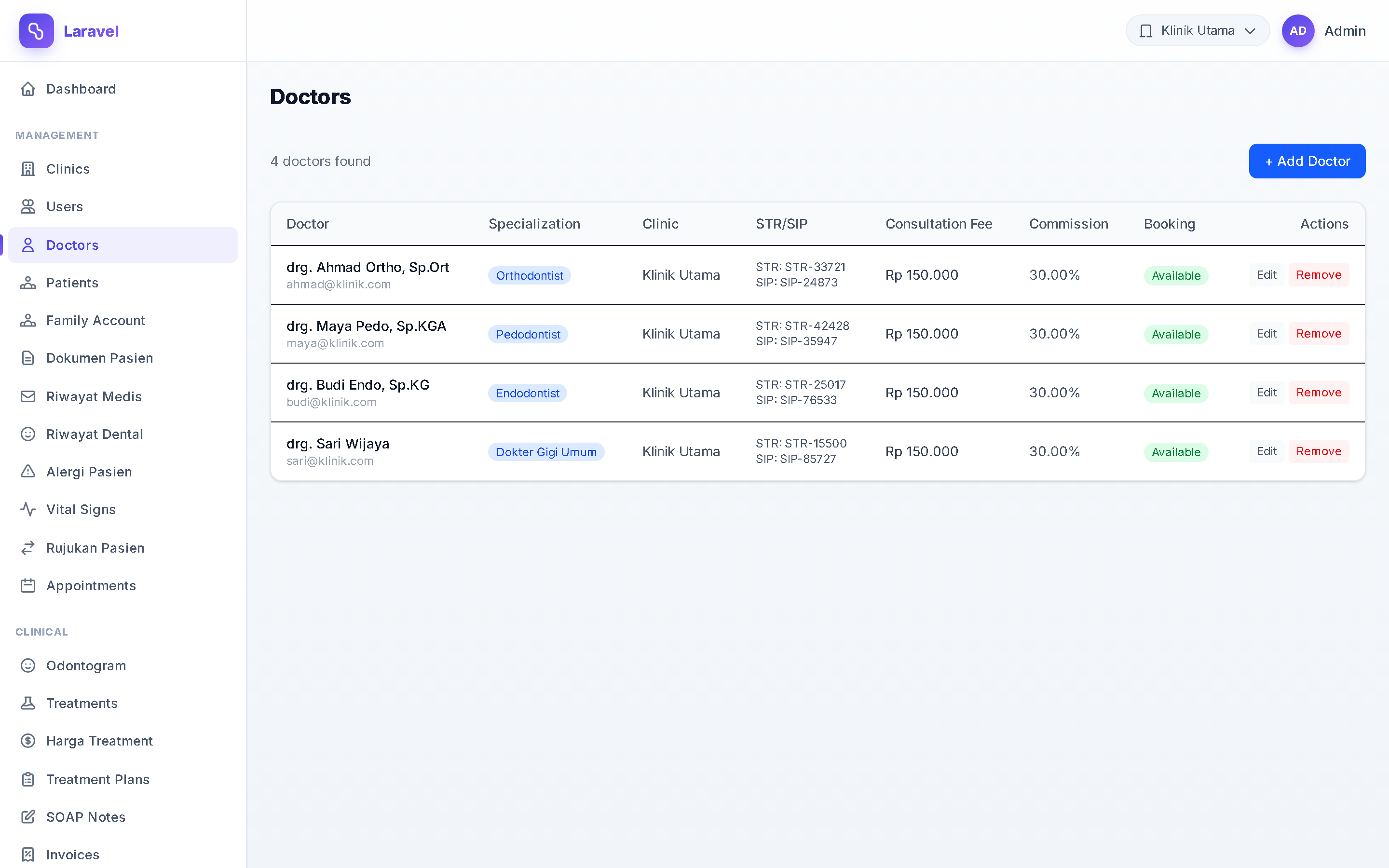1389x868 pixels.
Task: Click '4 doctors found' text
Action: click(320, 162)
